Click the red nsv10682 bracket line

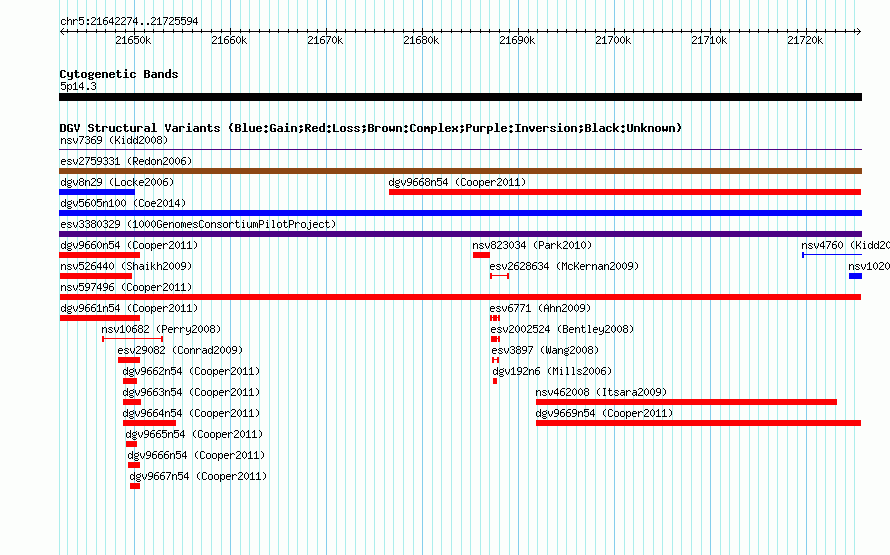pos(132,339)
